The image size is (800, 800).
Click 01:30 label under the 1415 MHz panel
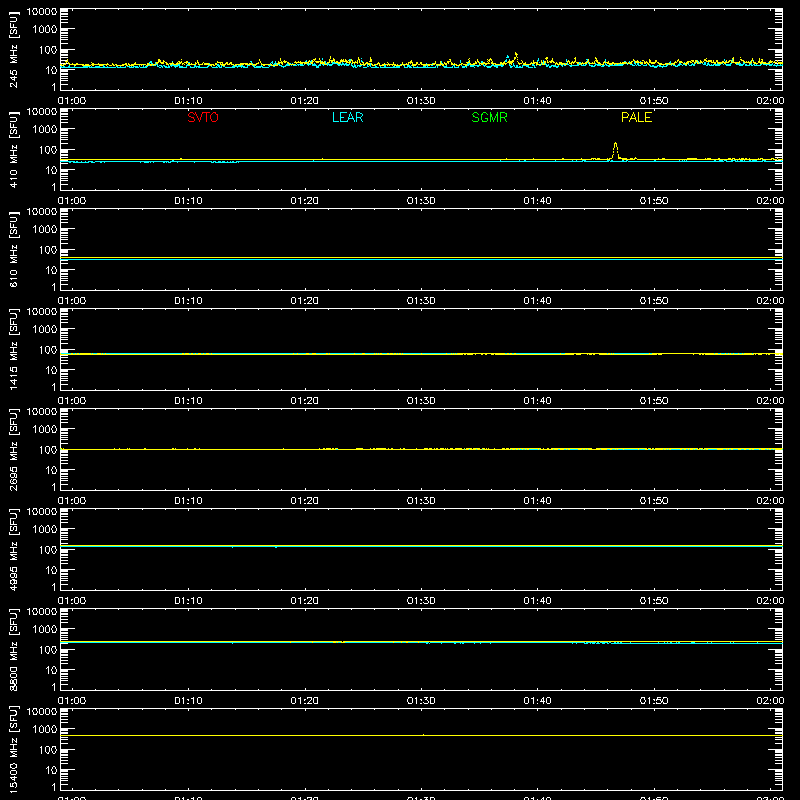click(x=421, y=401)
